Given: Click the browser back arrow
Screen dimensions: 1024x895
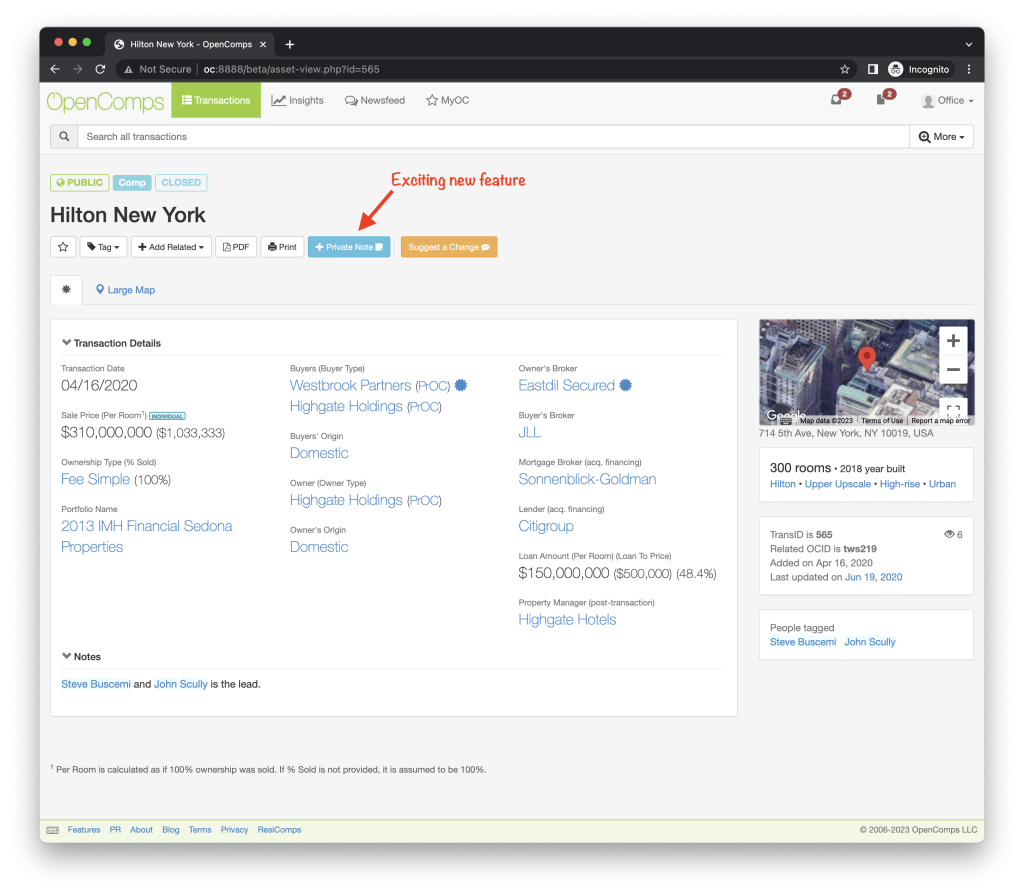Looking at the screenshot, I should [55, 69].
